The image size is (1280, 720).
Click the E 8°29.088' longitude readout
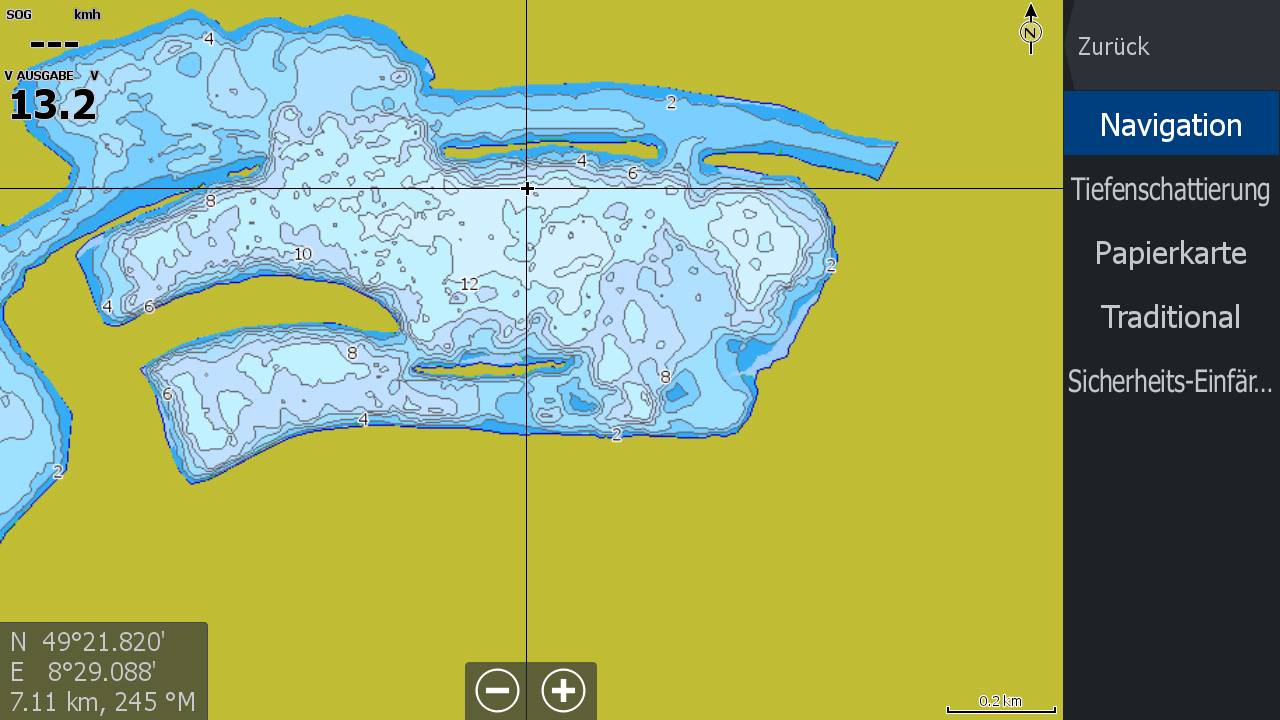pos(84,671)
